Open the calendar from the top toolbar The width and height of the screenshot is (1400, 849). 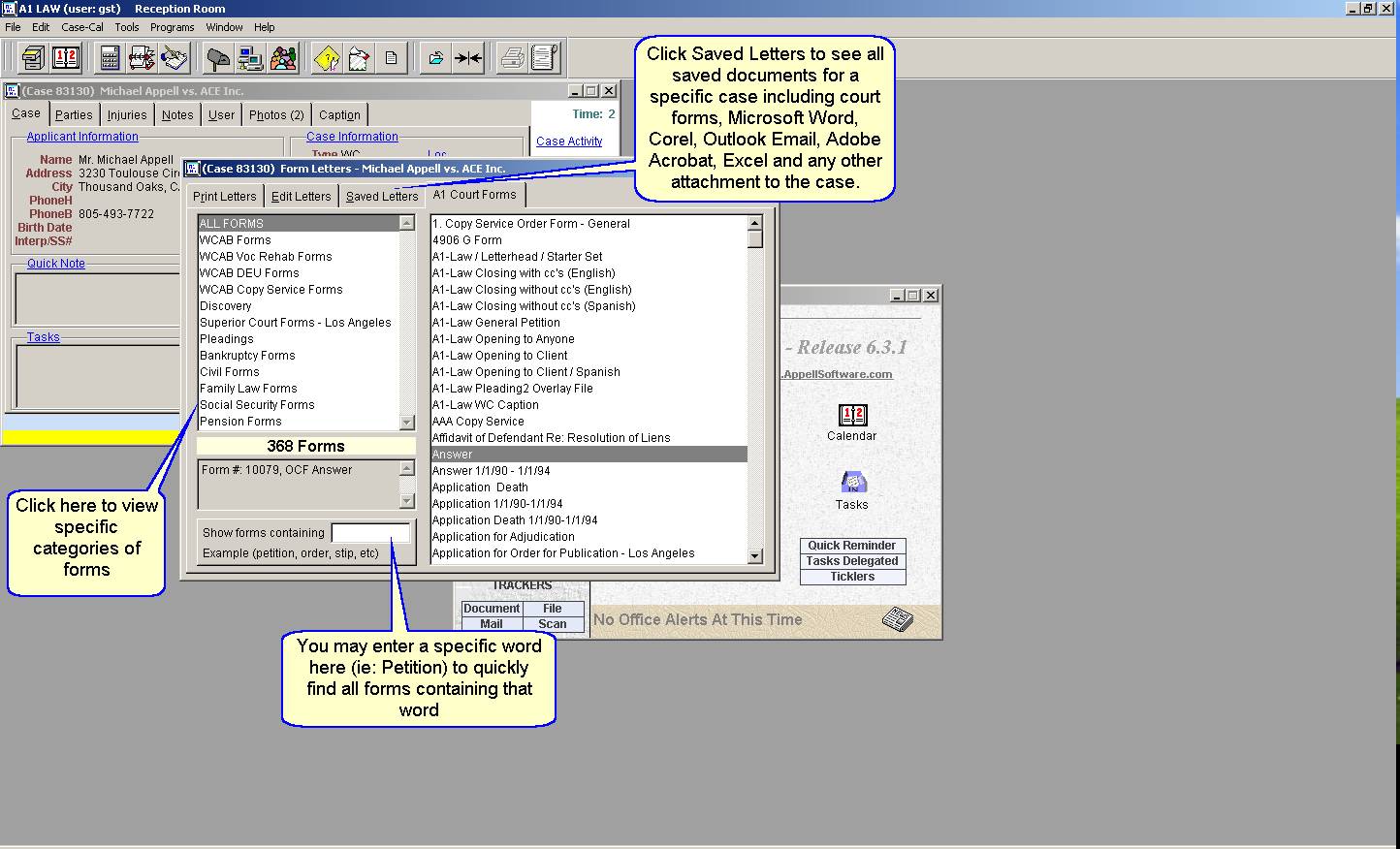66,58
